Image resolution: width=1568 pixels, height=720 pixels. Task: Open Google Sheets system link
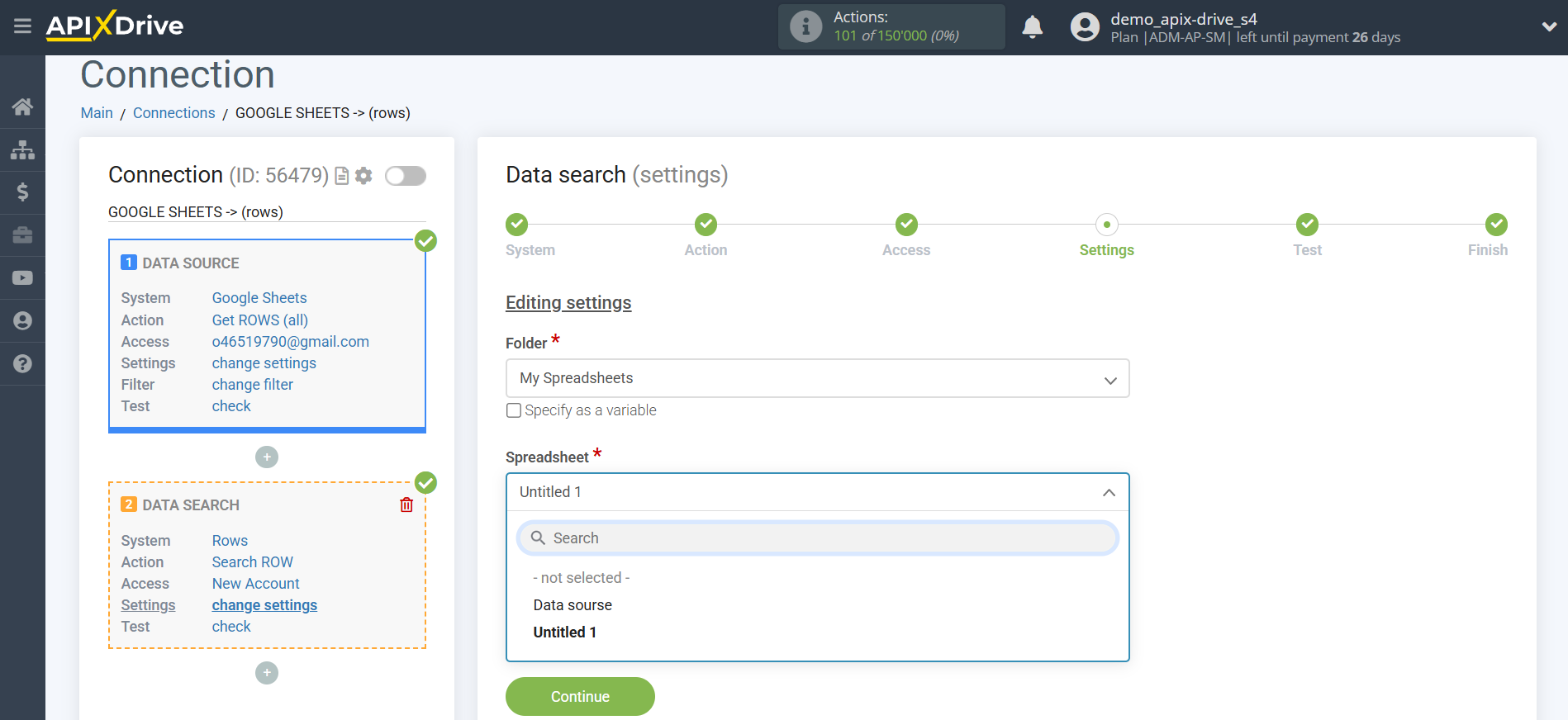pos(259,298)
